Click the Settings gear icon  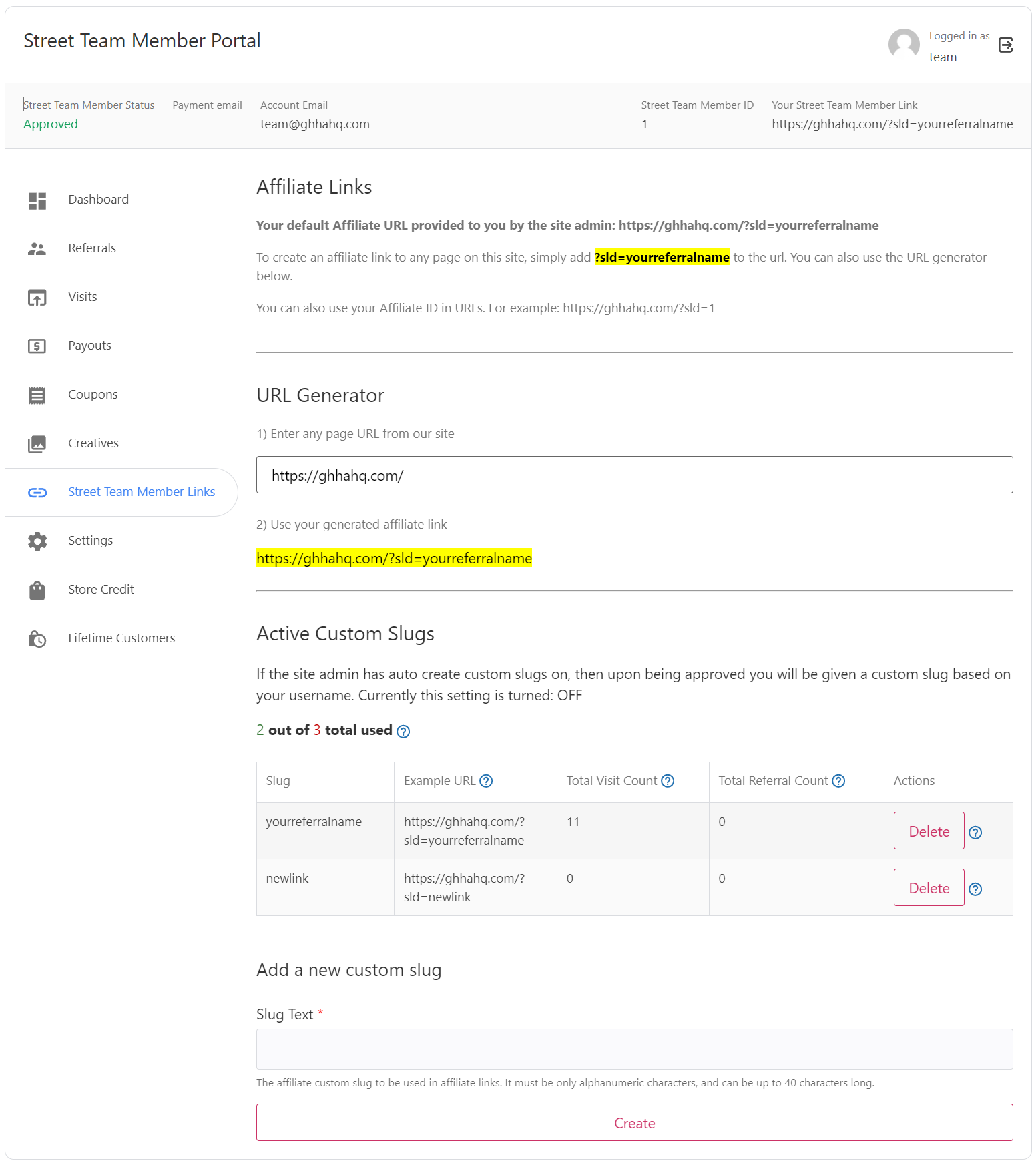[x=37, y=541]
